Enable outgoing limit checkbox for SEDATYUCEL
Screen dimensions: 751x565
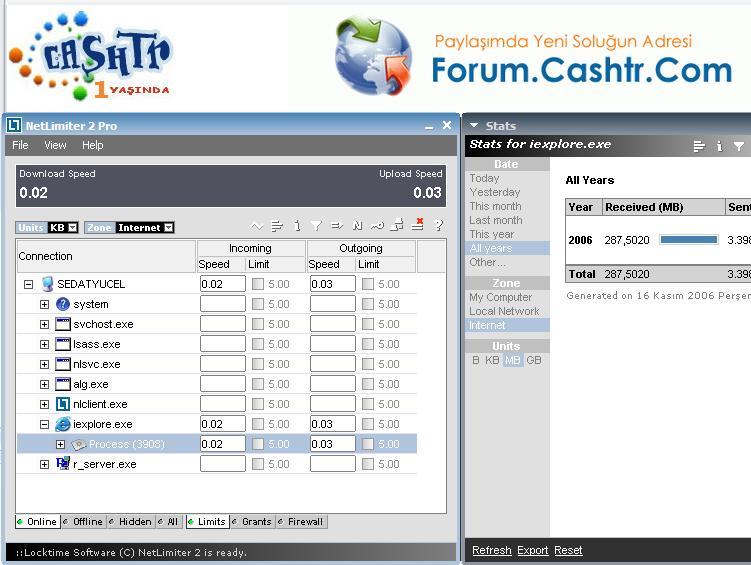pyautogui.click(x=368, y=284)
